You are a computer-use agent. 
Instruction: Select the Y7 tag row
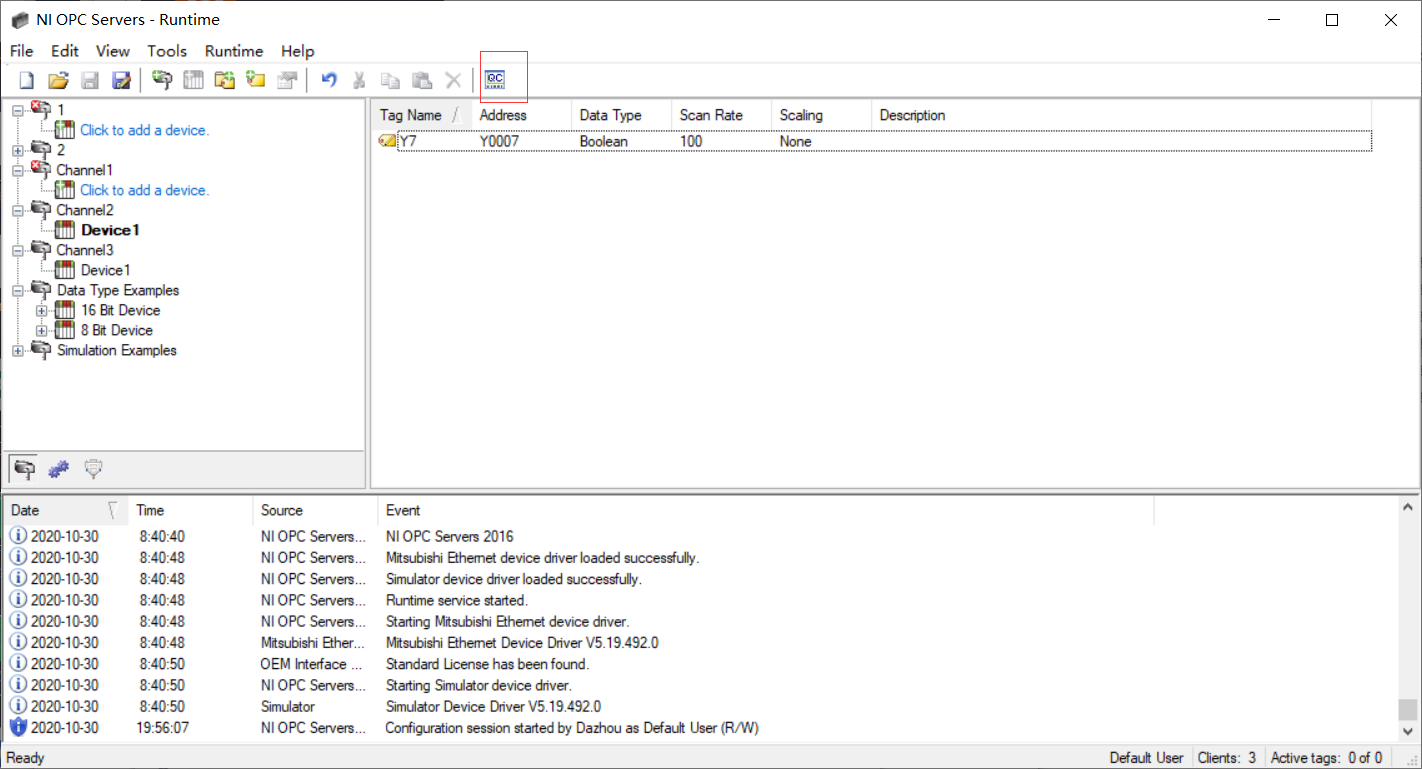406,141
